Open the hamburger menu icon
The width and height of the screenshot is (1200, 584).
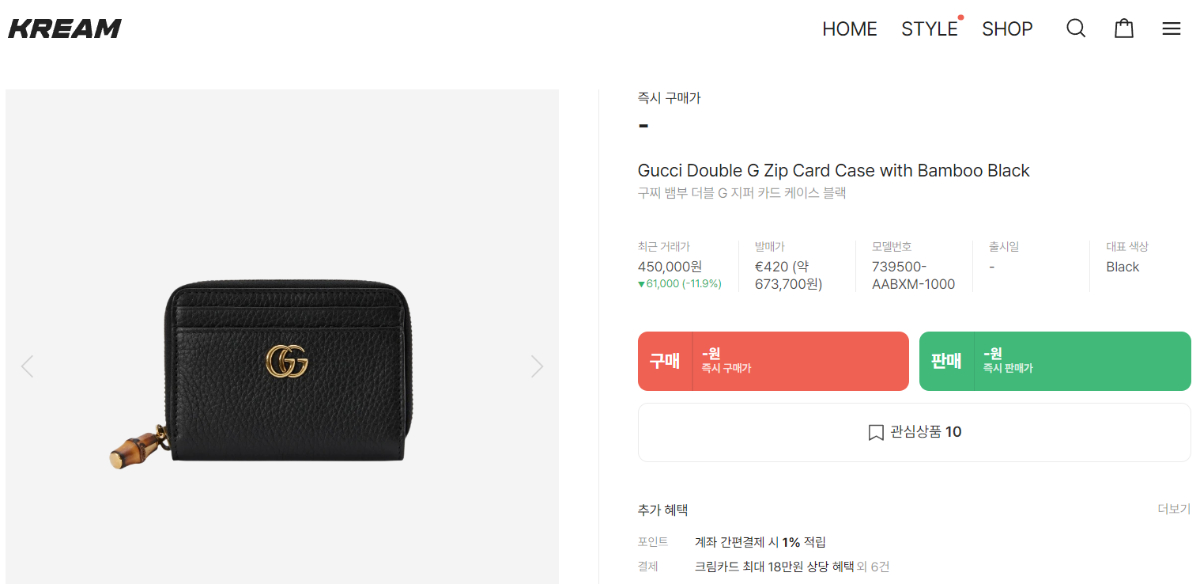click(1171, 29)
